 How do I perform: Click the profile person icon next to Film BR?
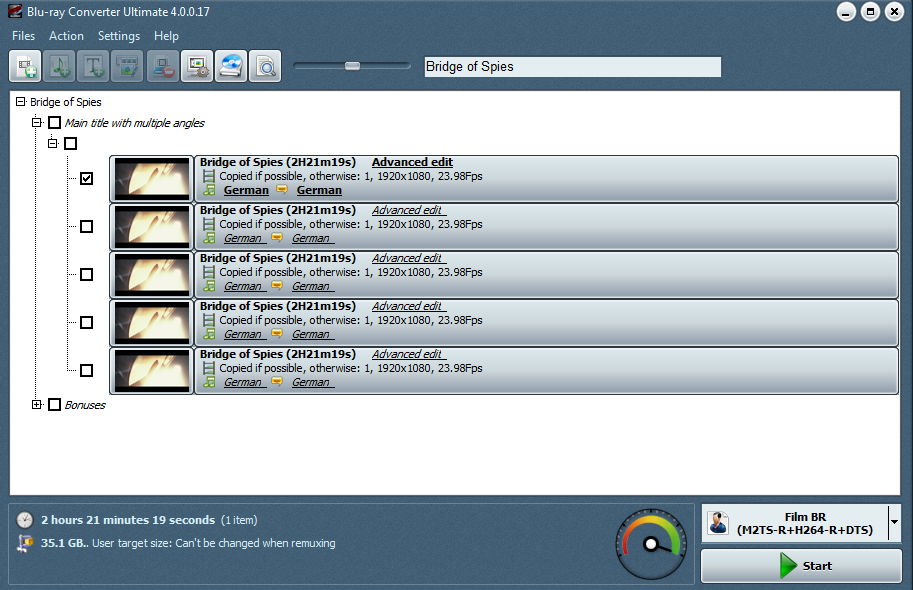point(718,523)
